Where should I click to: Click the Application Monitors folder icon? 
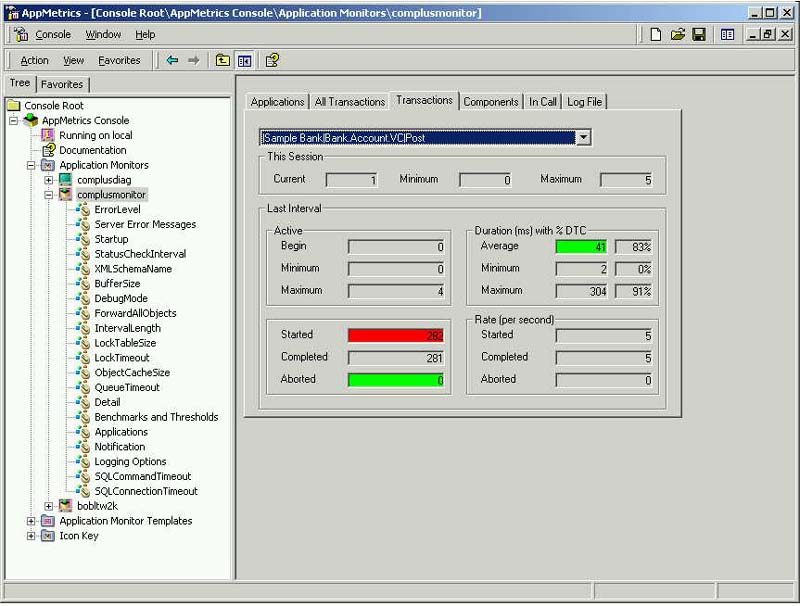click(x=48, y=165)
